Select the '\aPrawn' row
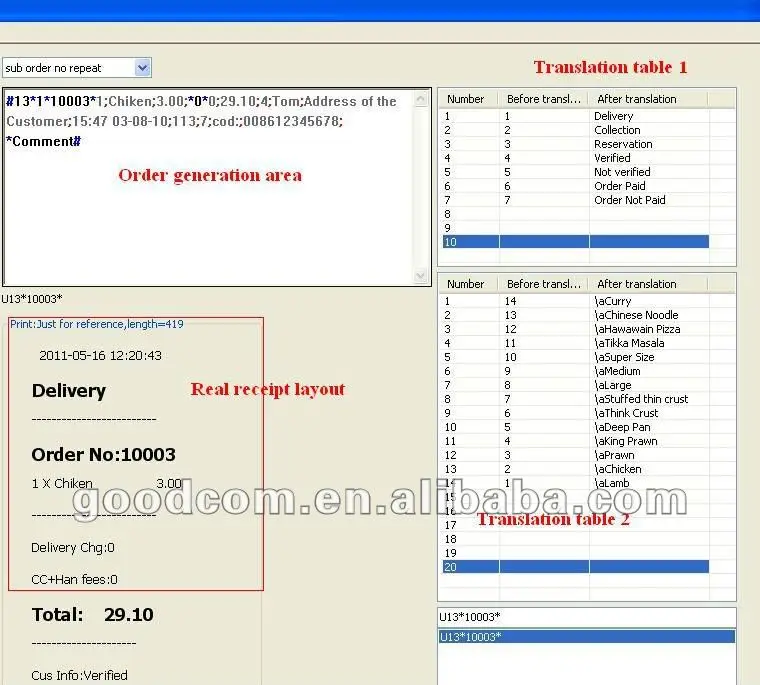760x685 pixels. 576,455
